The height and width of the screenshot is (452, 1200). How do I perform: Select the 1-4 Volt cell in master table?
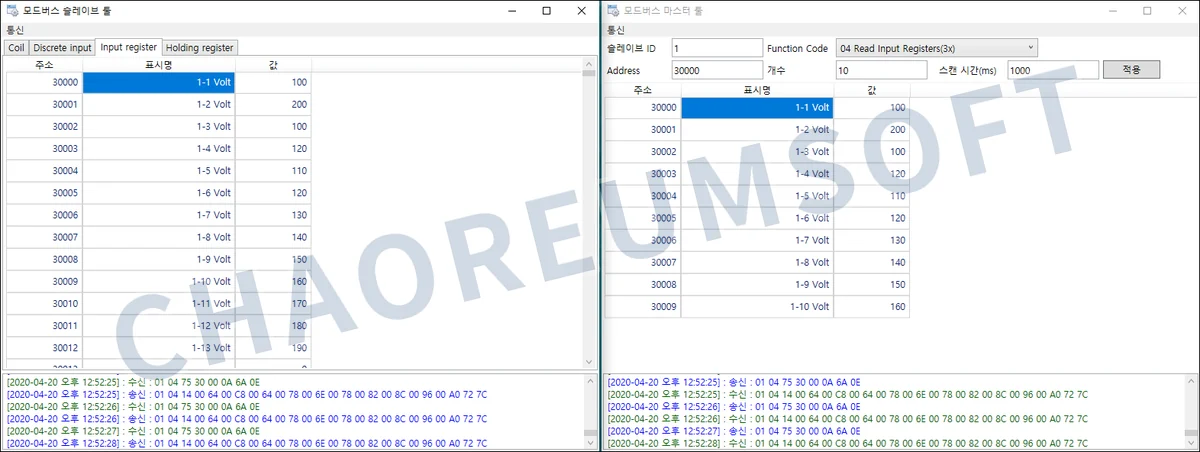pyautogui.click(x=757, y=173)
